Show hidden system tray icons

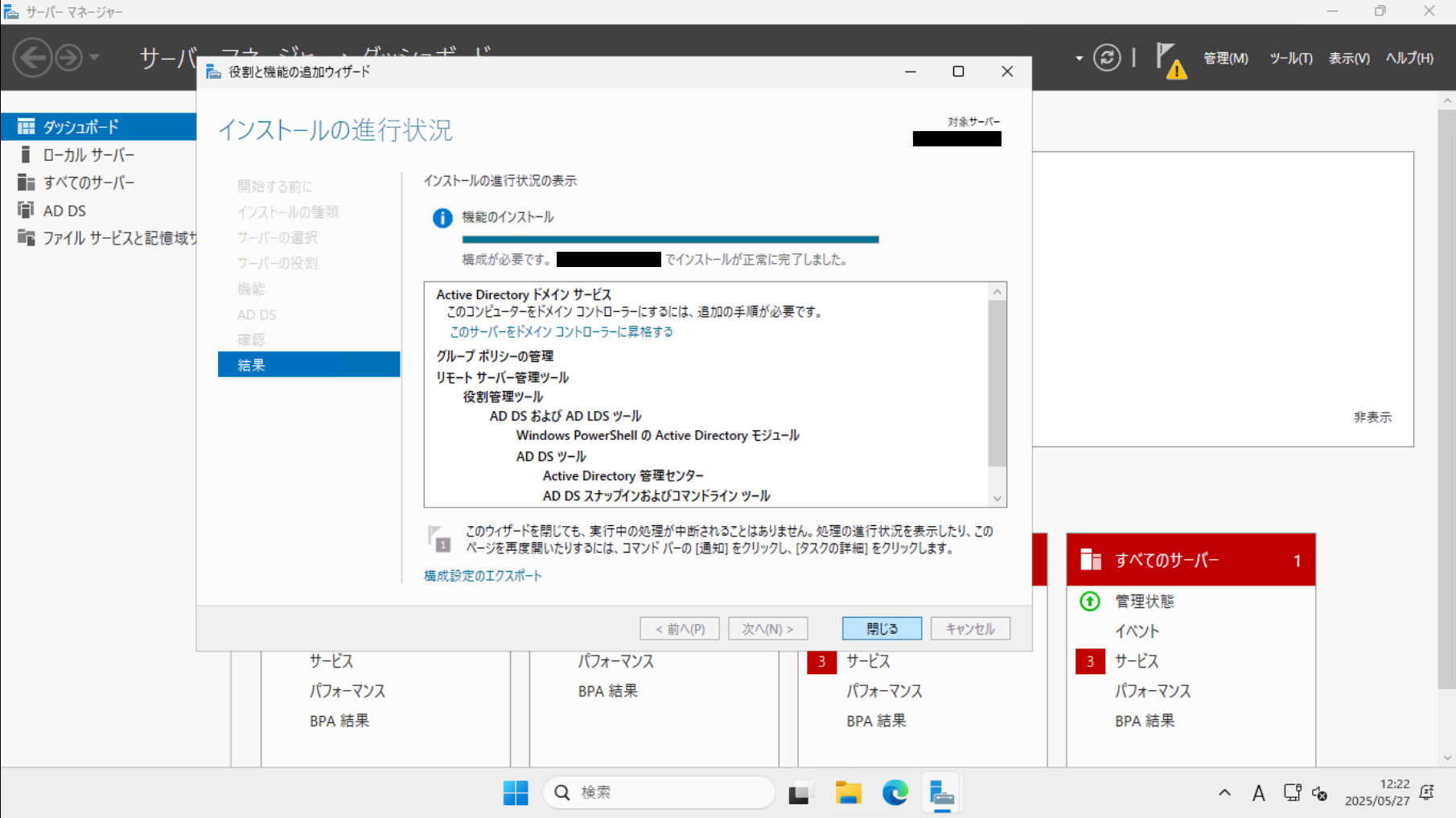1224,793
